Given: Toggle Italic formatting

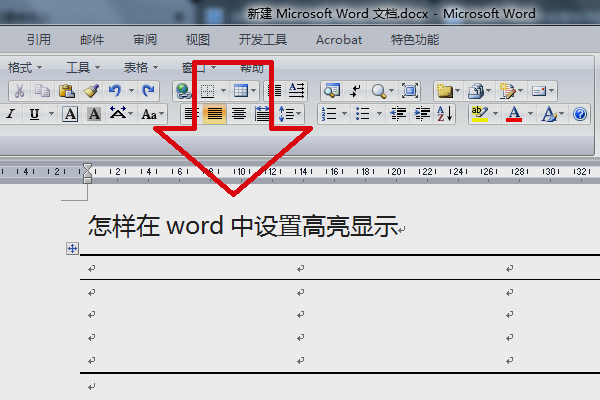Looking at the screenshot, I should pyautogui.click(x=11, y=114).
